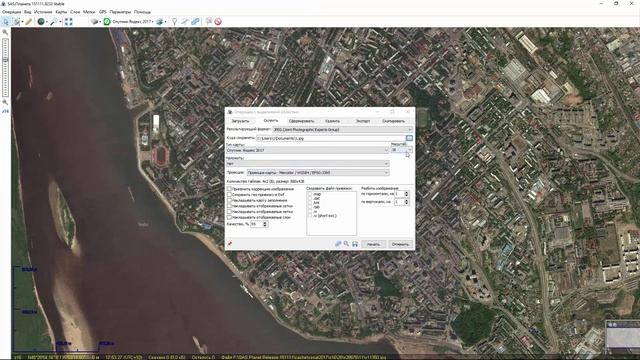Enable 'Сохранять геопривязку в Exif' checkbox
This screenshot has width=640, height=360.
pos(229,195)
